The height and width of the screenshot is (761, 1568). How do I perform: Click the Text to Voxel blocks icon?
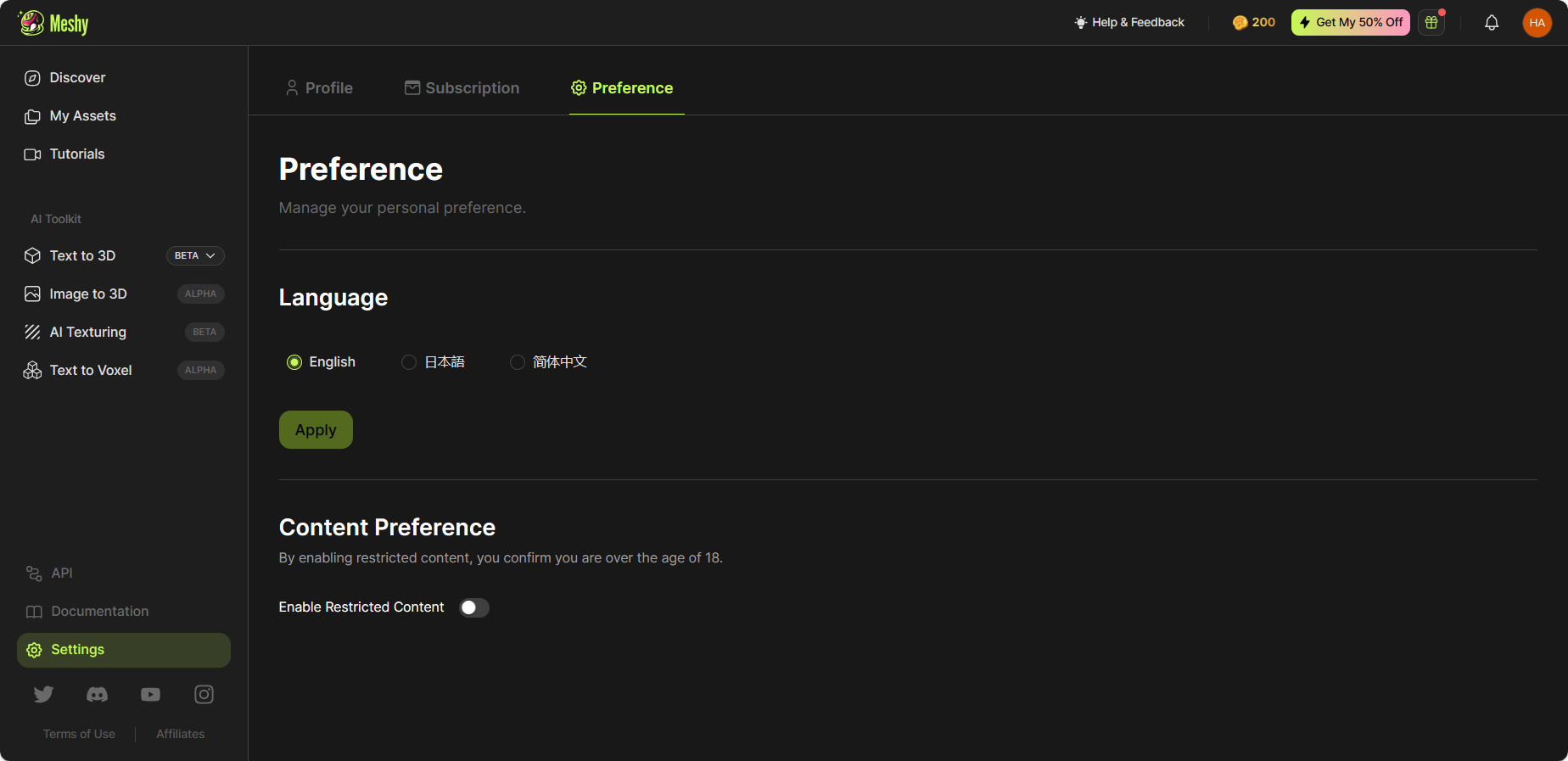pos(32,371)
